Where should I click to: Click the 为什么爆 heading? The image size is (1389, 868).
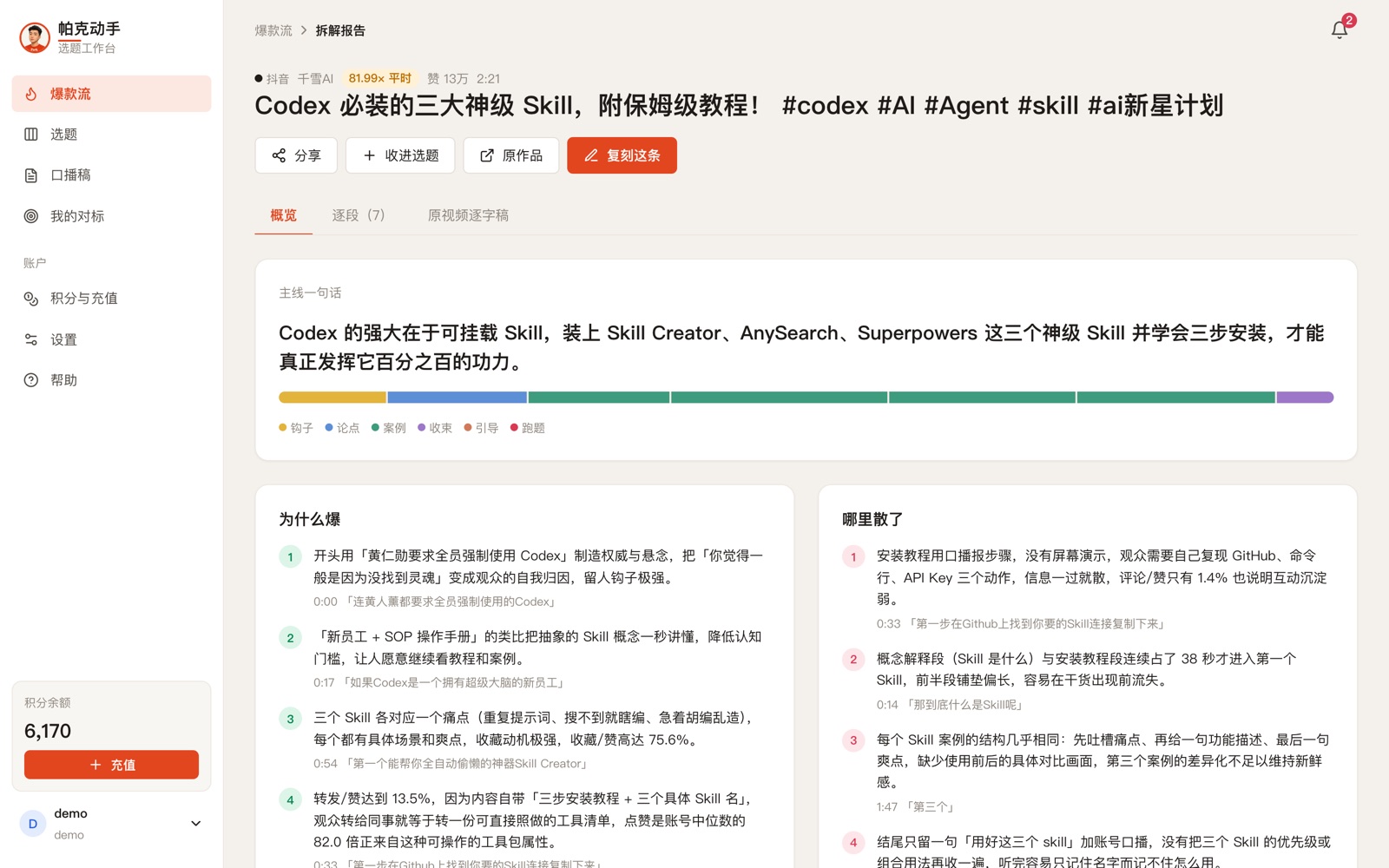pos(310,519)
